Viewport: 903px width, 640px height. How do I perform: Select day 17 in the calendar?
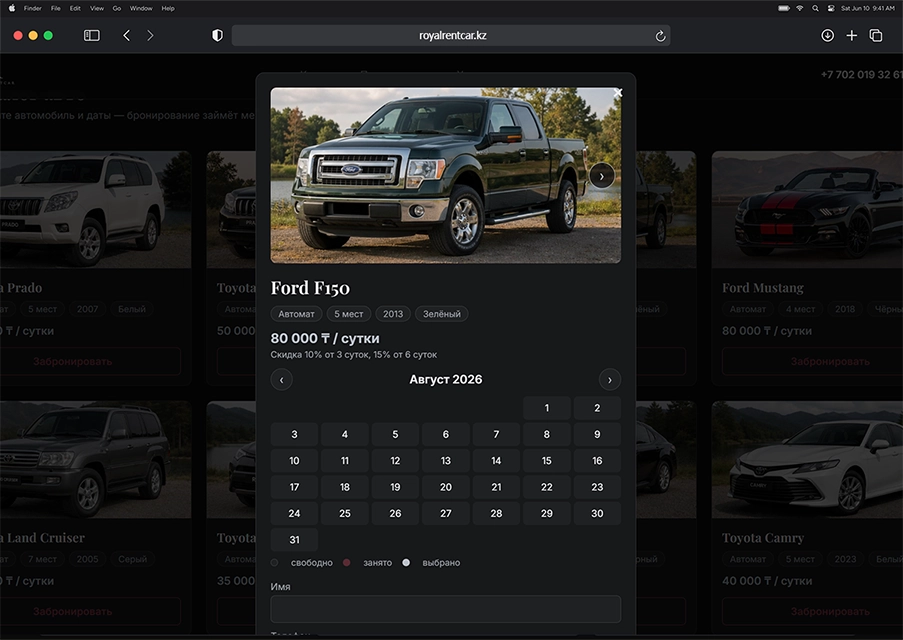pos(294,487)
